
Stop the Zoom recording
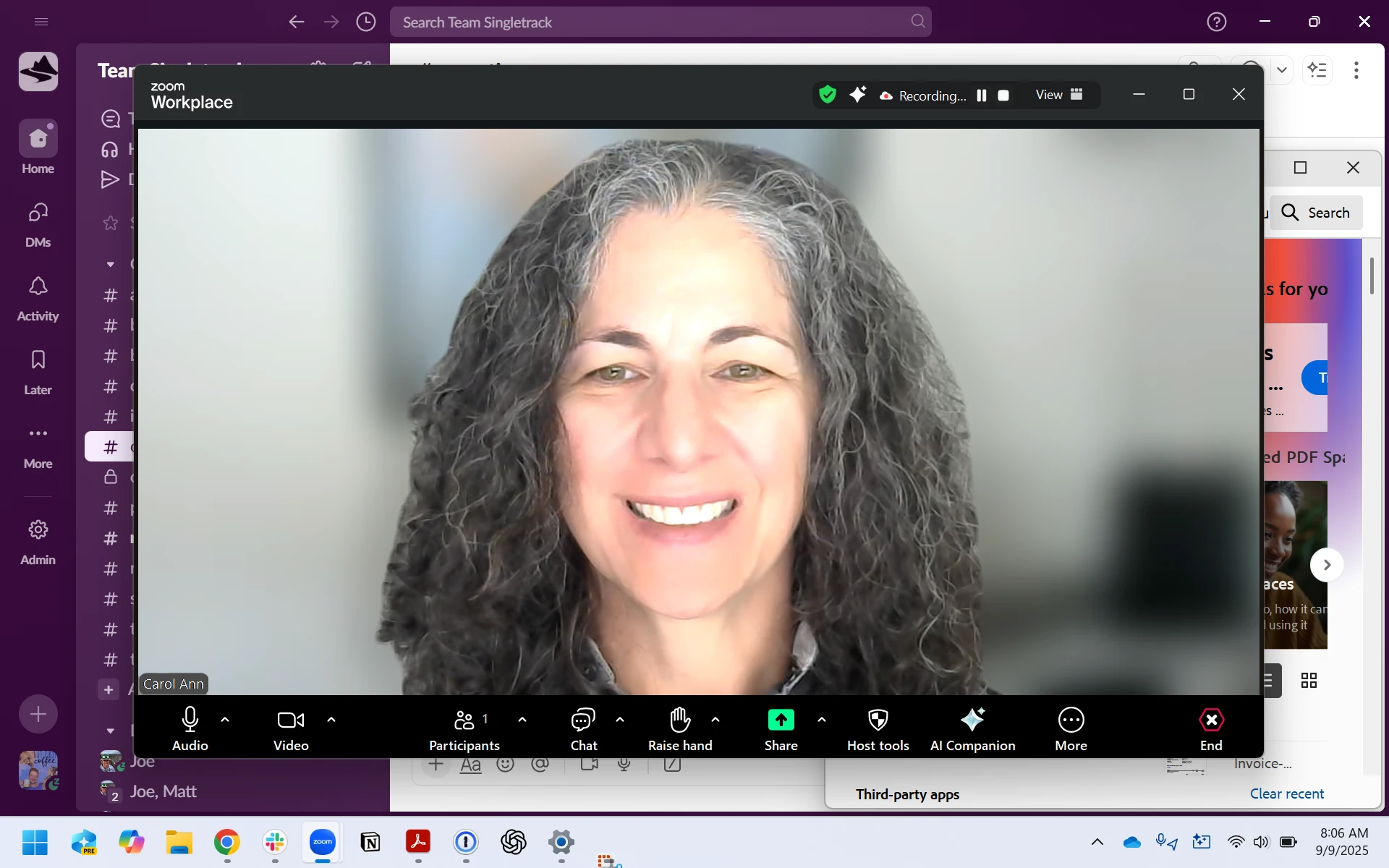pos(1003,95)
